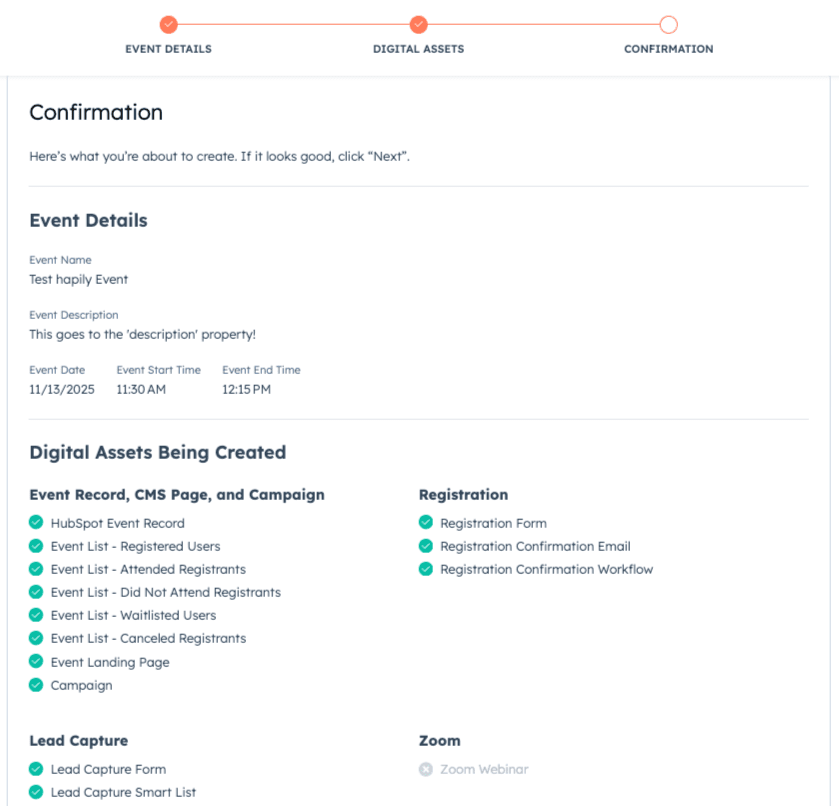Click the Confirmation step circle
This screenshot has height=806, width=839.
click(668, 24)
